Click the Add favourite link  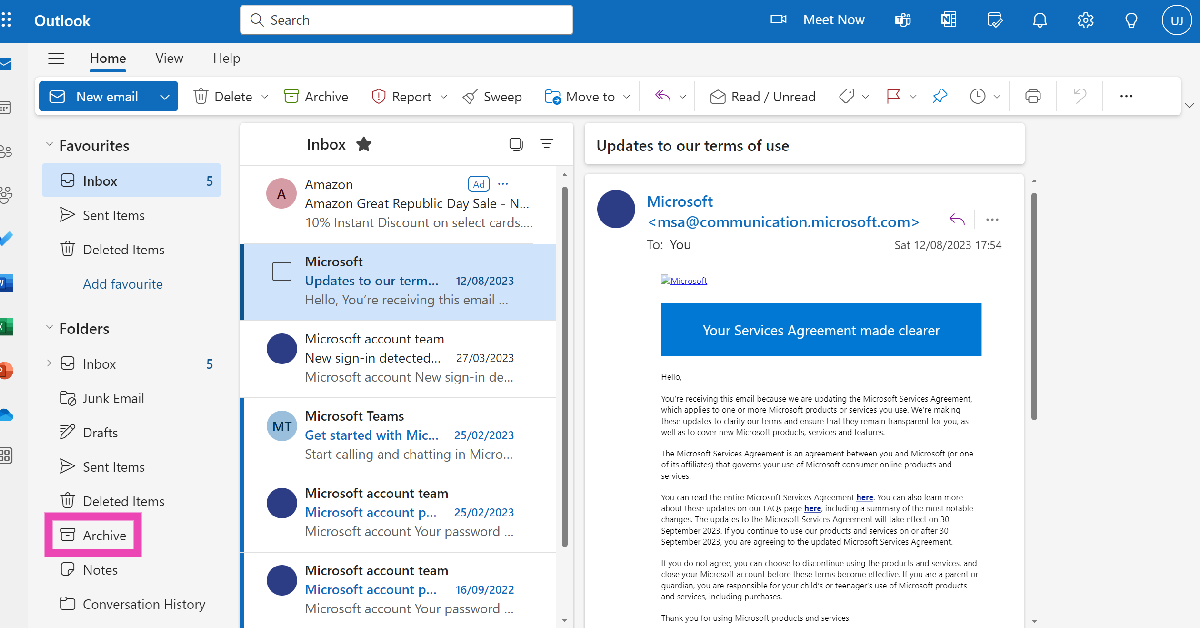pos(122,284)
